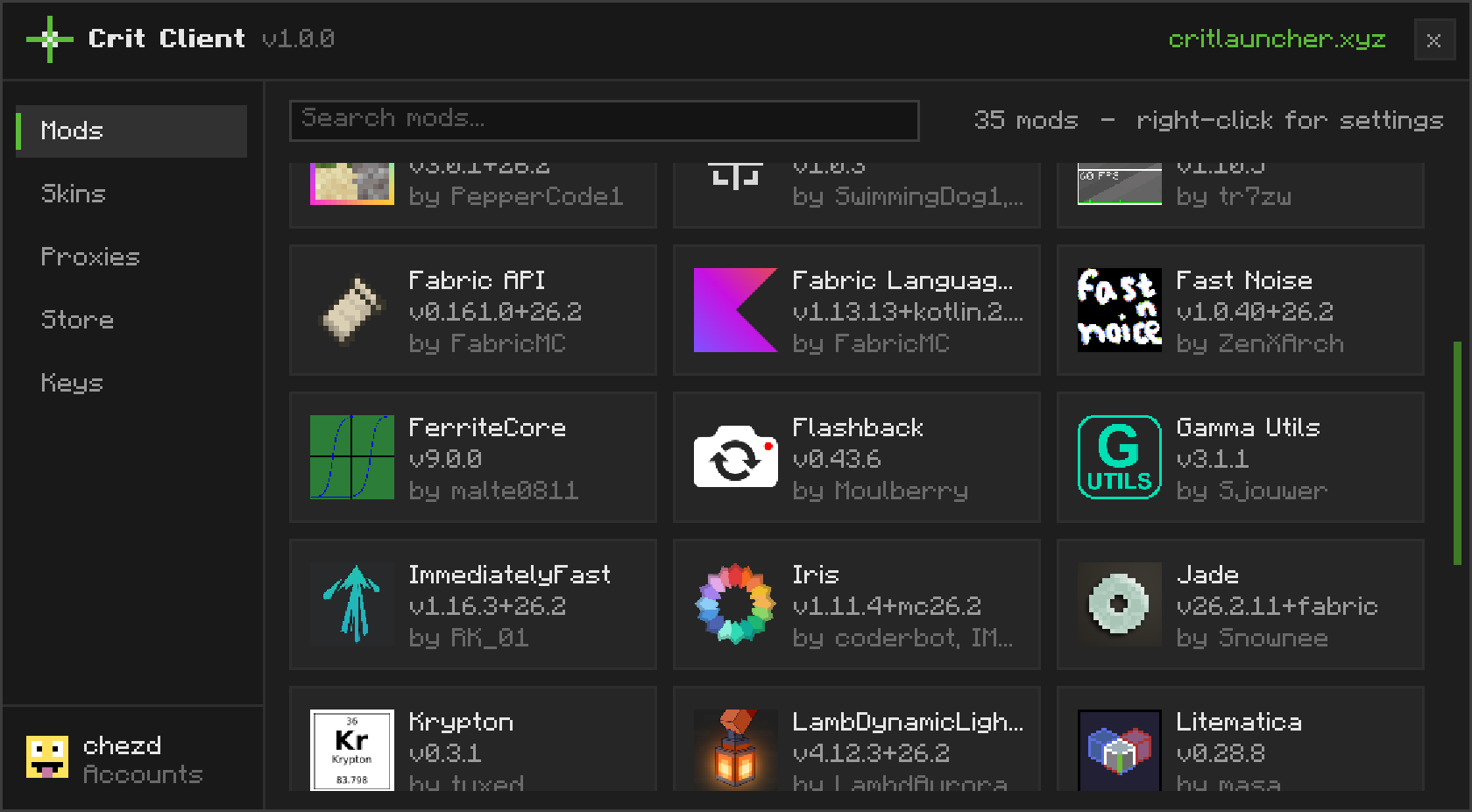The height and width of the screenshot is (812, 1472).
Task: Click the Jade ring icon
Action: (1120, 604)
